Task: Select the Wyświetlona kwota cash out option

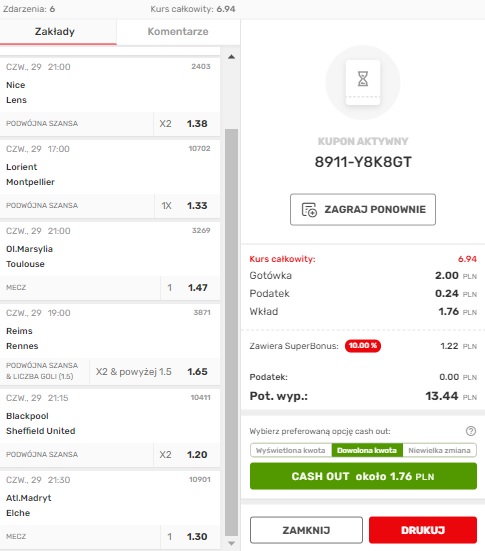Action: (x=291, y=450)
